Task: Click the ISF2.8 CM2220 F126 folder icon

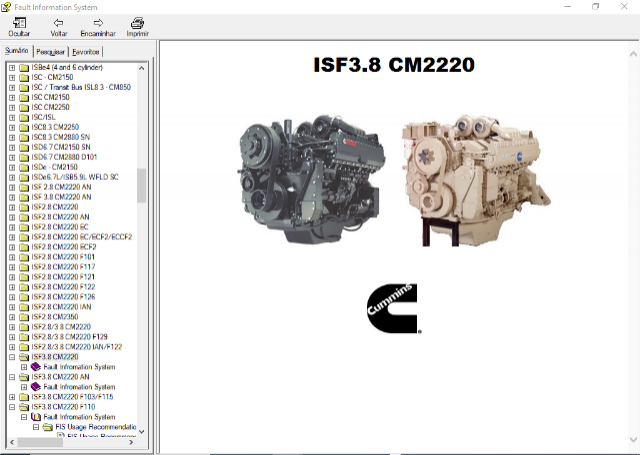Action: (x=24, y=297)
